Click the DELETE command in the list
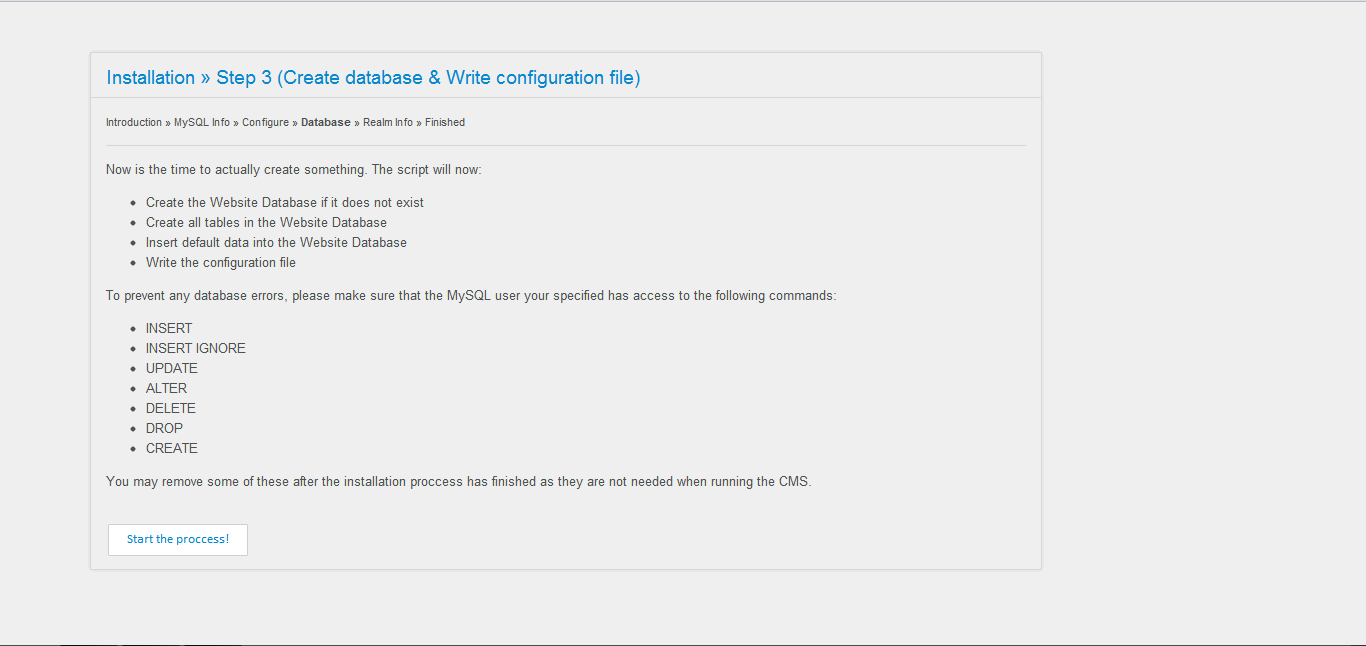This screenshot has height=646, width=1366. click(171, 409)
